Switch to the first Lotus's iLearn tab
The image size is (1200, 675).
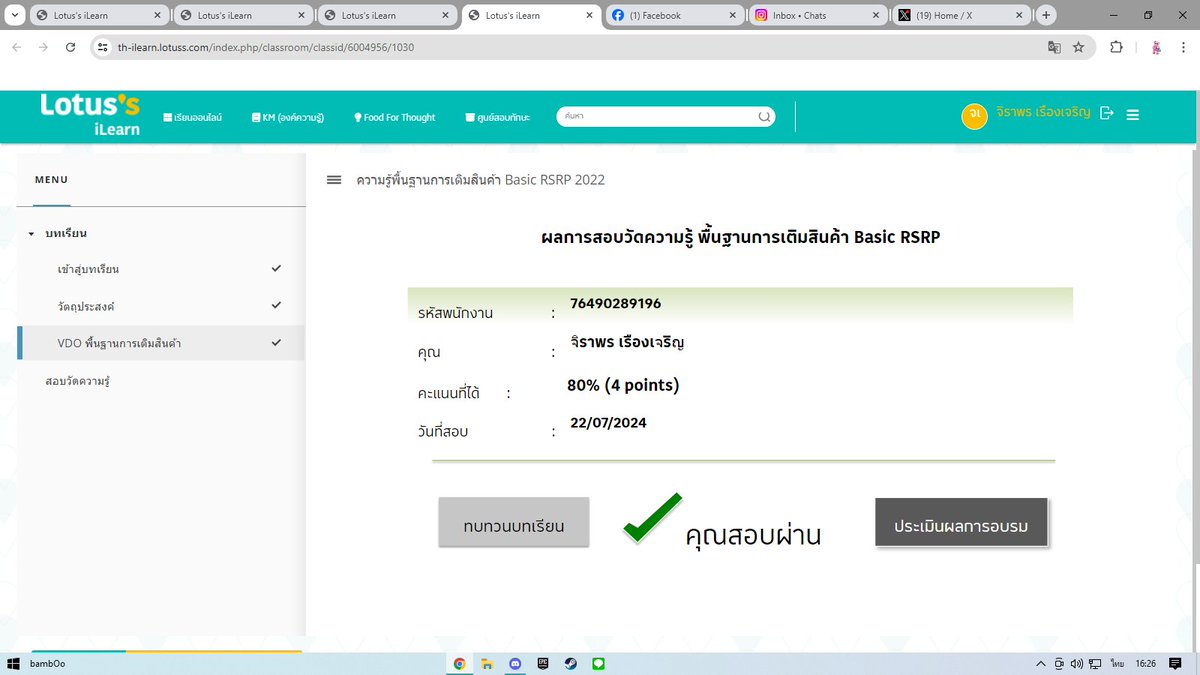(97, 15)
